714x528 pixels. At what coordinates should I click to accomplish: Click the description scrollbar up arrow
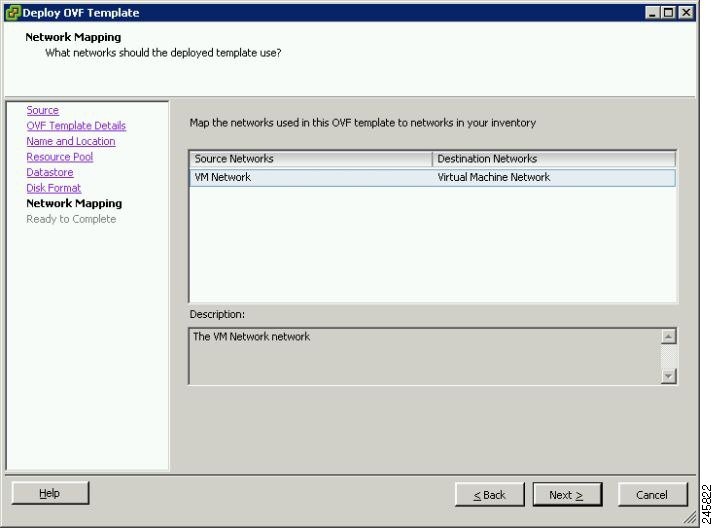coord(668,337)
